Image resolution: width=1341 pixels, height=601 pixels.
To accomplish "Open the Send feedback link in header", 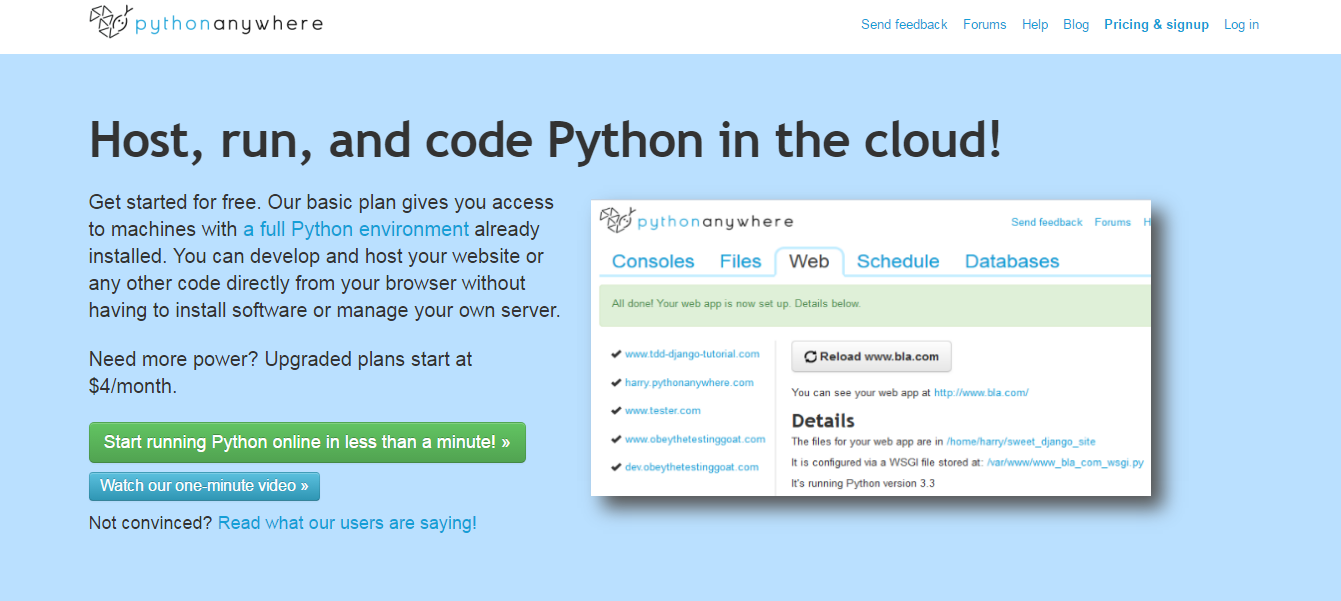I will (904, 24).
